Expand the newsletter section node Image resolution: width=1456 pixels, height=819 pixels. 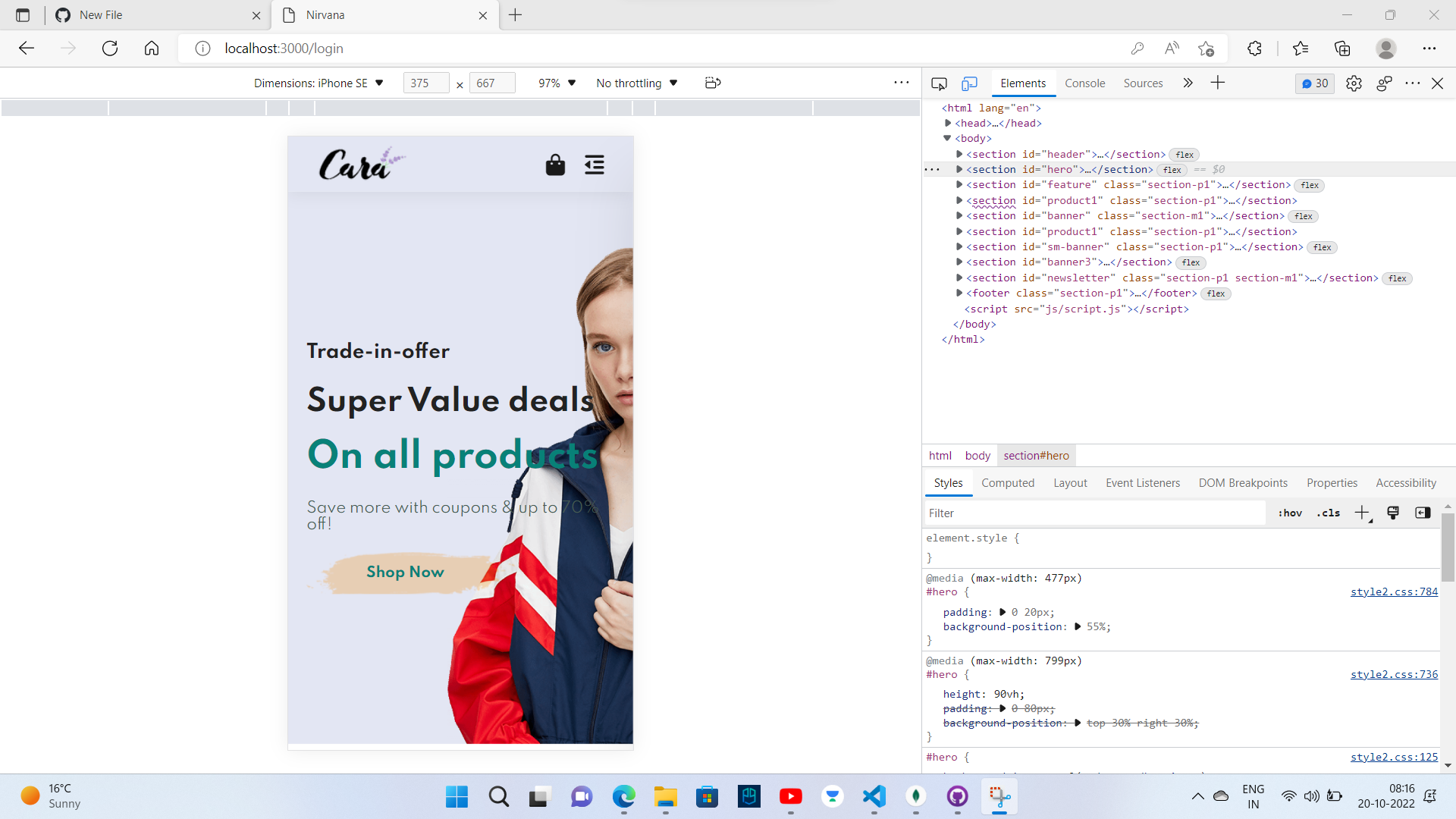tap(959, 278)
